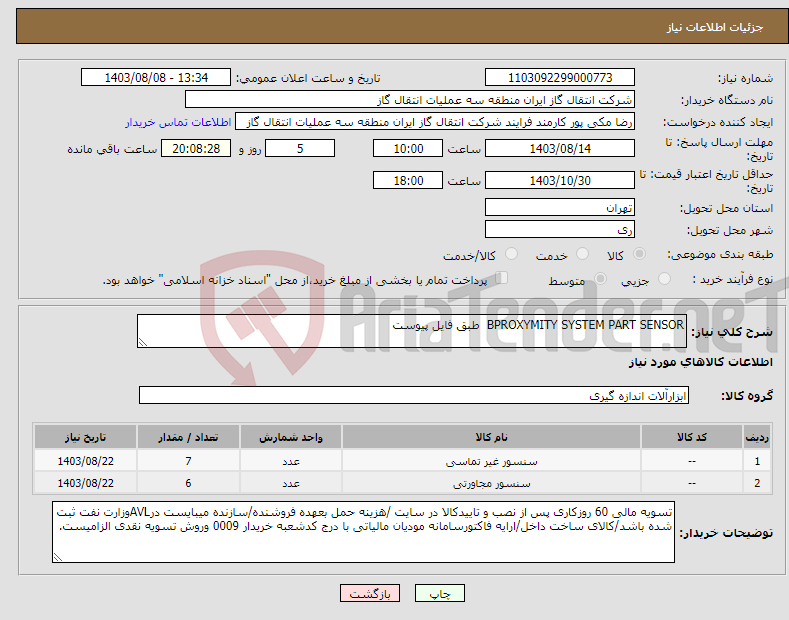Click the buyer notes textarea
This screenshot has width=789, height=620.
point(363,532)
